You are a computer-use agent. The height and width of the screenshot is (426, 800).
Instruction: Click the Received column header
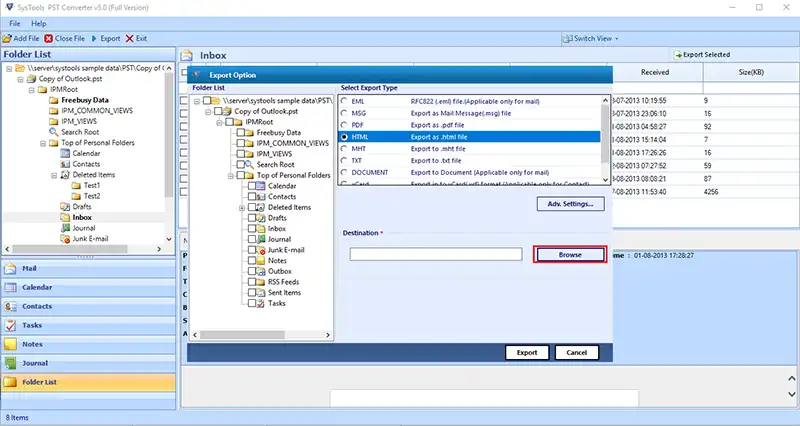[655, 72]
